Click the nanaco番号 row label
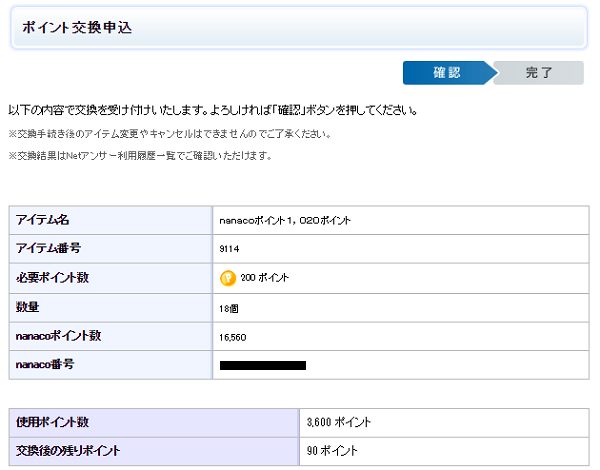600x470 pixels. 45,364
